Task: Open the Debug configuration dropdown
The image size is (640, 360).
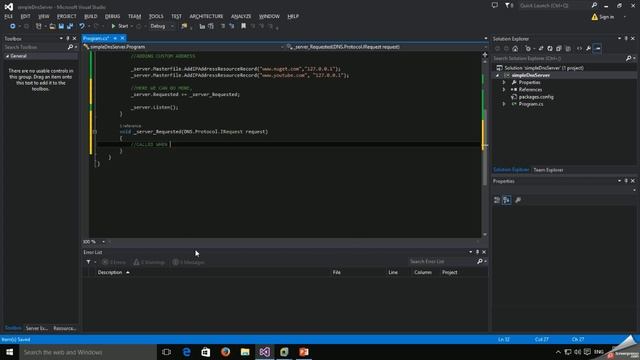Action: point(162,26)
